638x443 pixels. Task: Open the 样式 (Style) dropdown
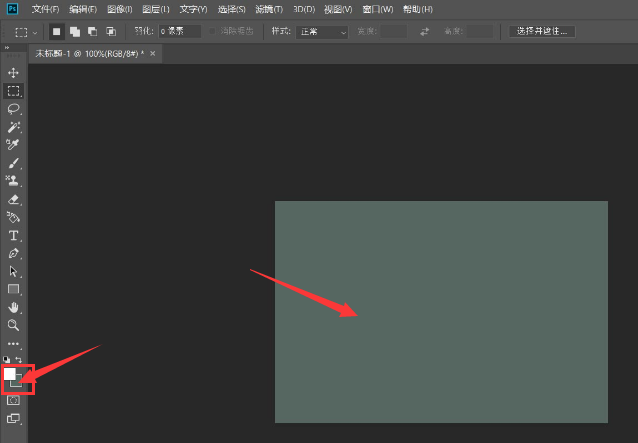(322, 32)
